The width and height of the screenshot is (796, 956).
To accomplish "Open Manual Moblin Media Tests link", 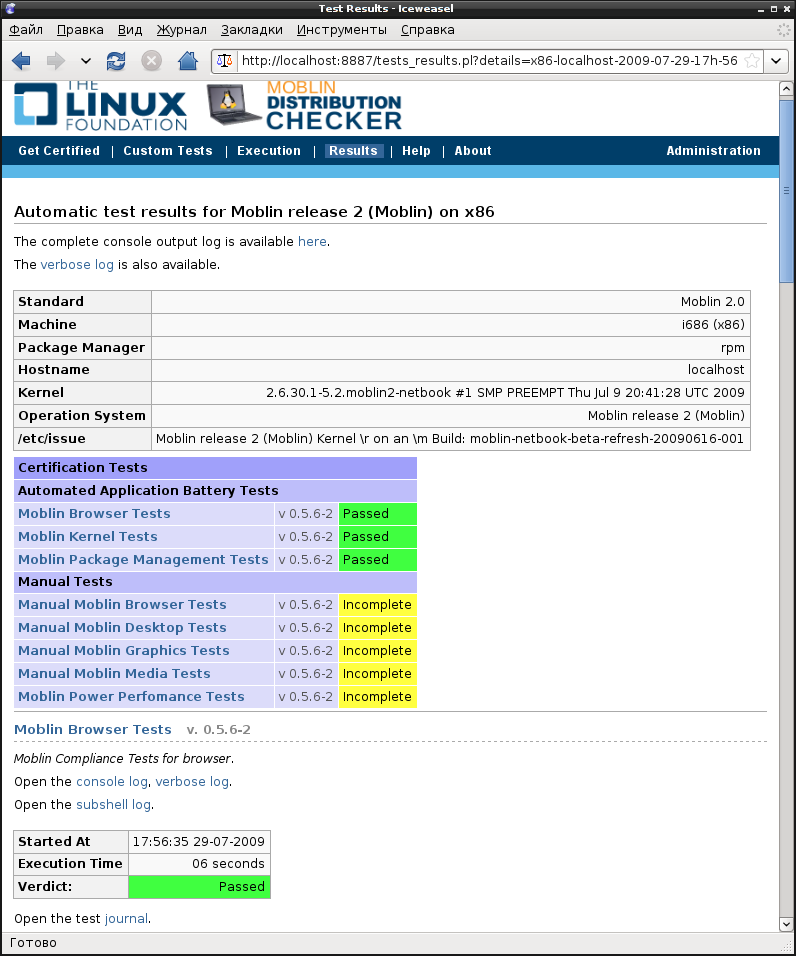I will [x=114, y=673].
